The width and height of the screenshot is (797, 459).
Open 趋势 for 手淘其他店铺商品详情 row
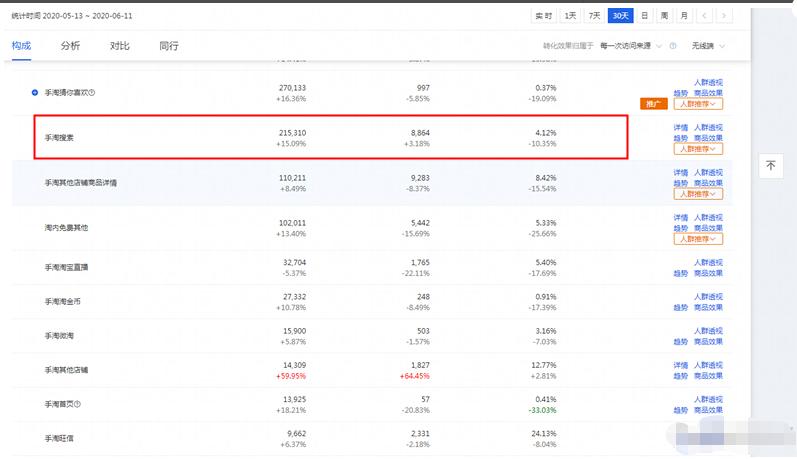(x=681, y=183)
